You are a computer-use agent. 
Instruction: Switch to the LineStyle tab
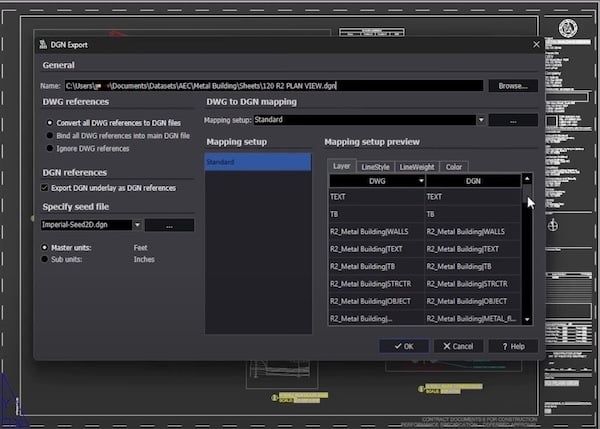[376, 166]
